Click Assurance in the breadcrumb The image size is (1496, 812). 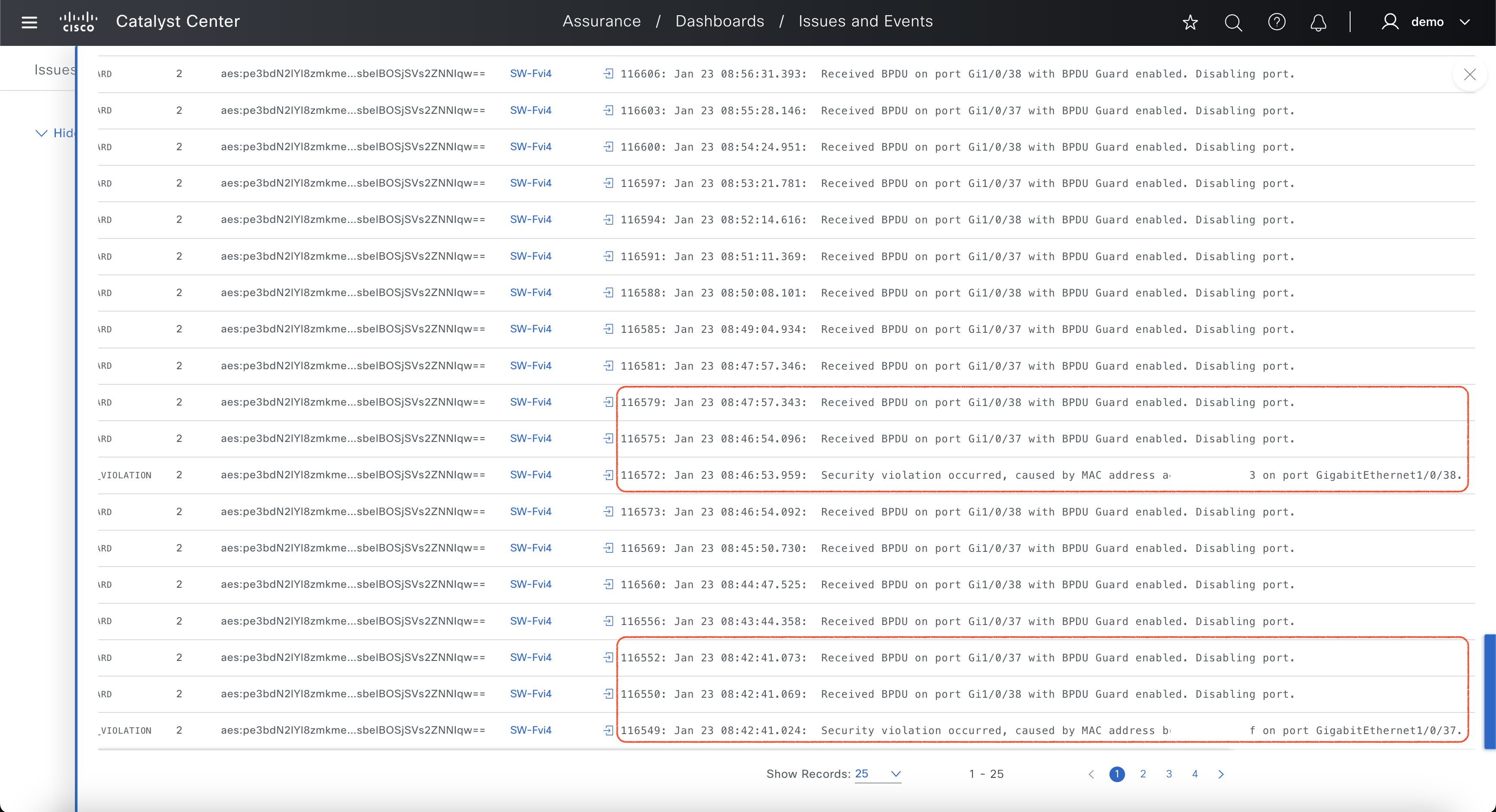tap(602, 22)
